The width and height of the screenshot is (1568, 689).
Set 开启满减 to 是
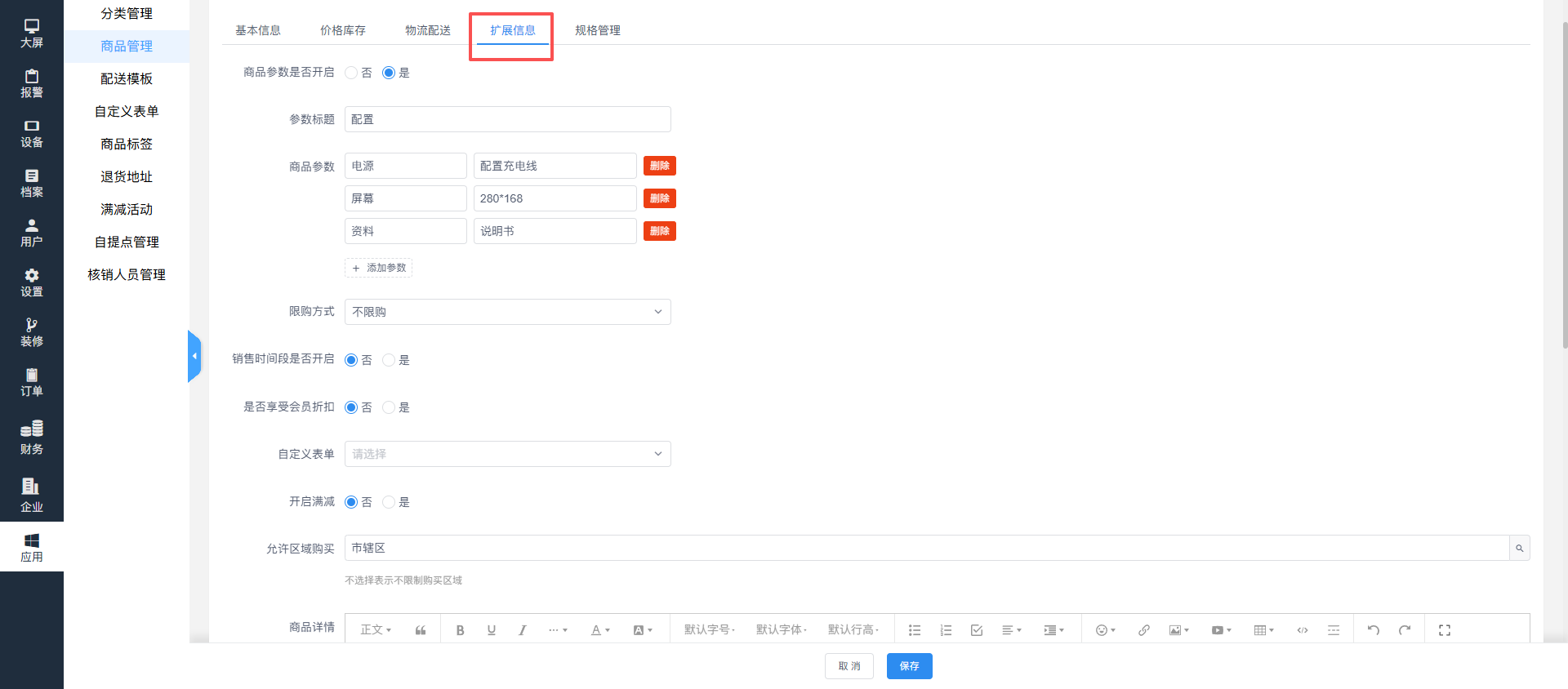[389, 502]
